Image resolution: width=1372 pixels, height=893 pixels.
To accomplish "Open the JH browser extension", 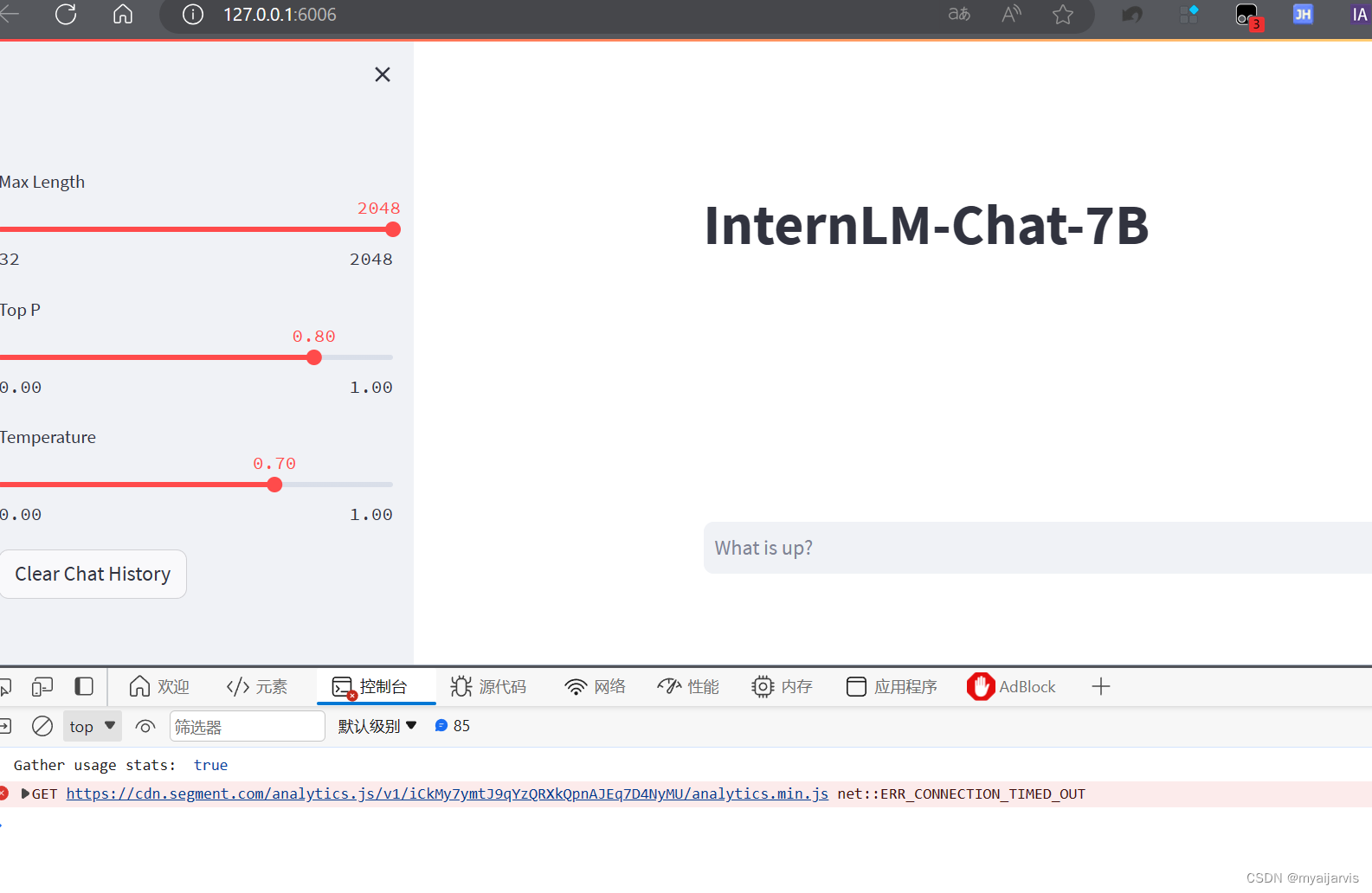I will 1303,15.
